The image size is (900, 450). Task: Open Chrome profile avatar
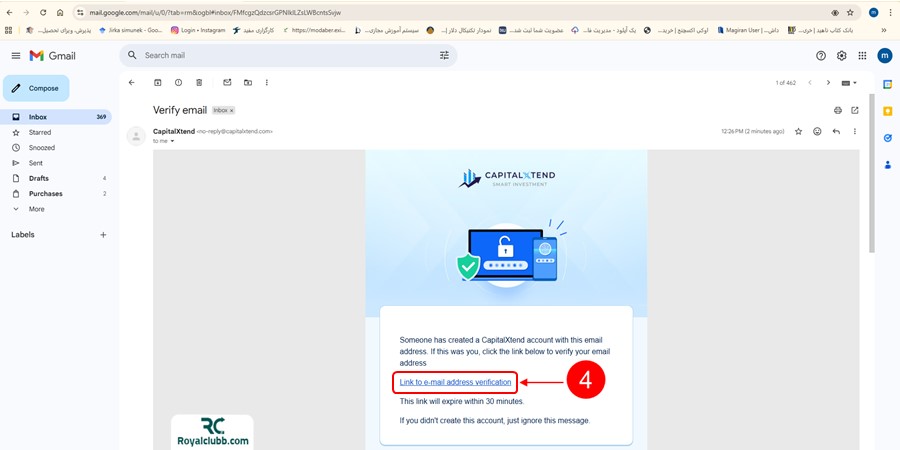pos(873,13)
